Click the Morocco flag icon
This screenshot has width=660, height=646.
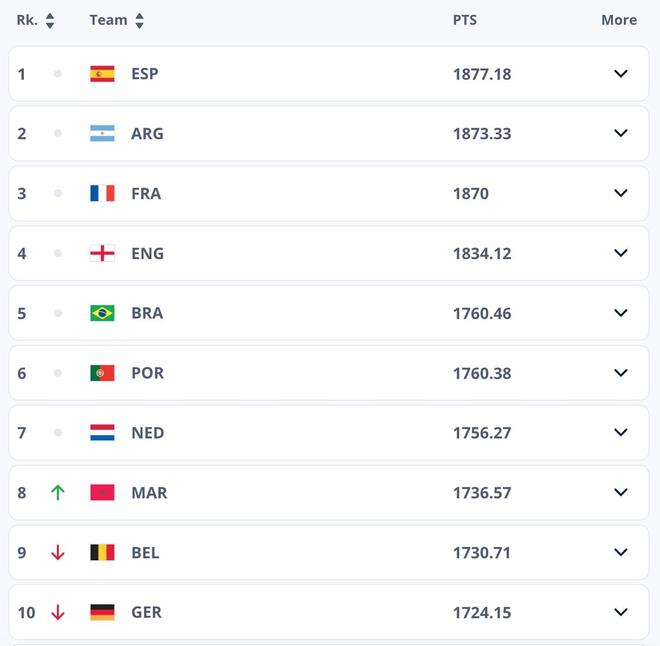102,493
